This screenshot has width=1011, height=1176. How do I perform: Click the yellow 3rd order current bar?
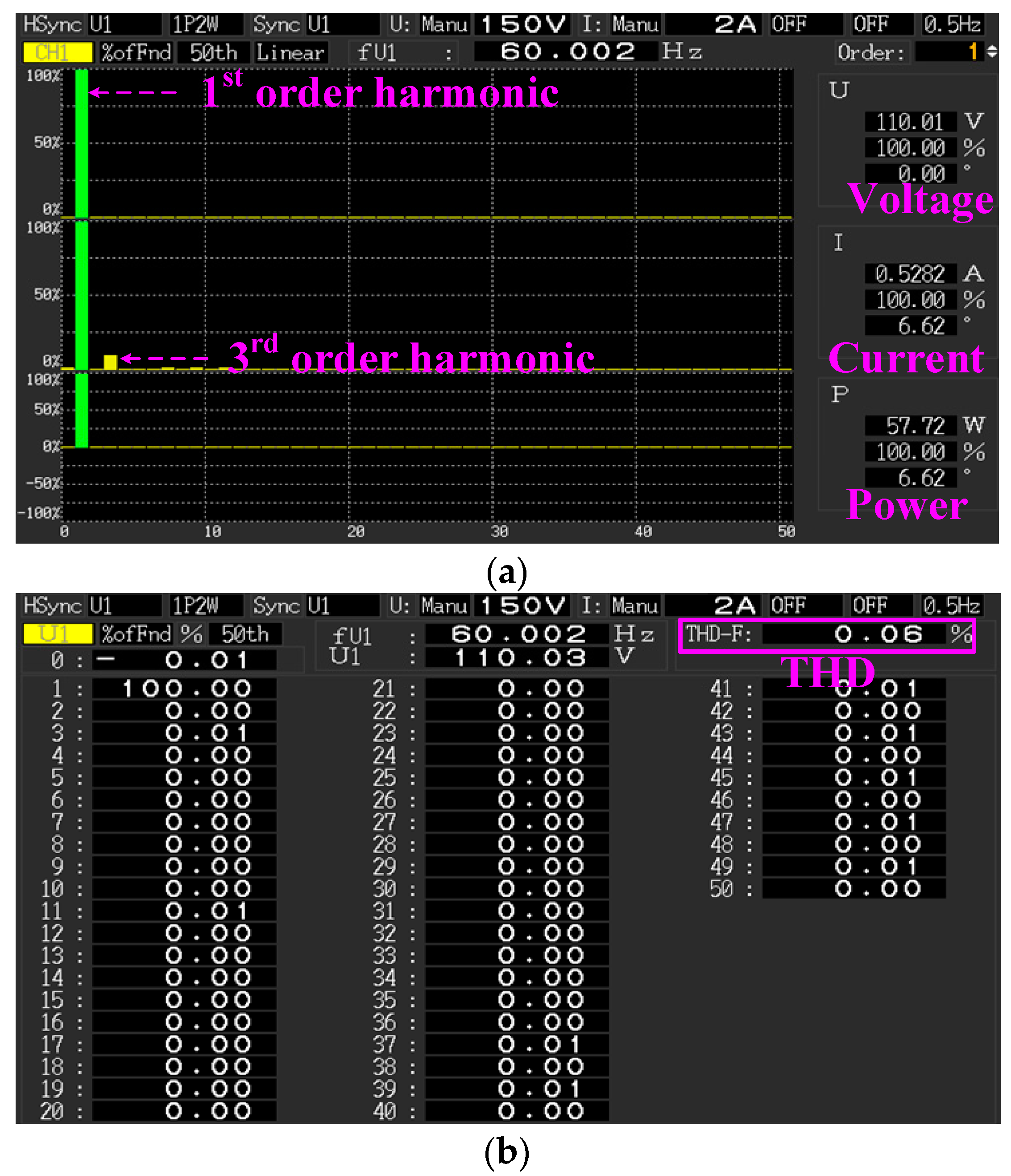[x=110, y=362]
